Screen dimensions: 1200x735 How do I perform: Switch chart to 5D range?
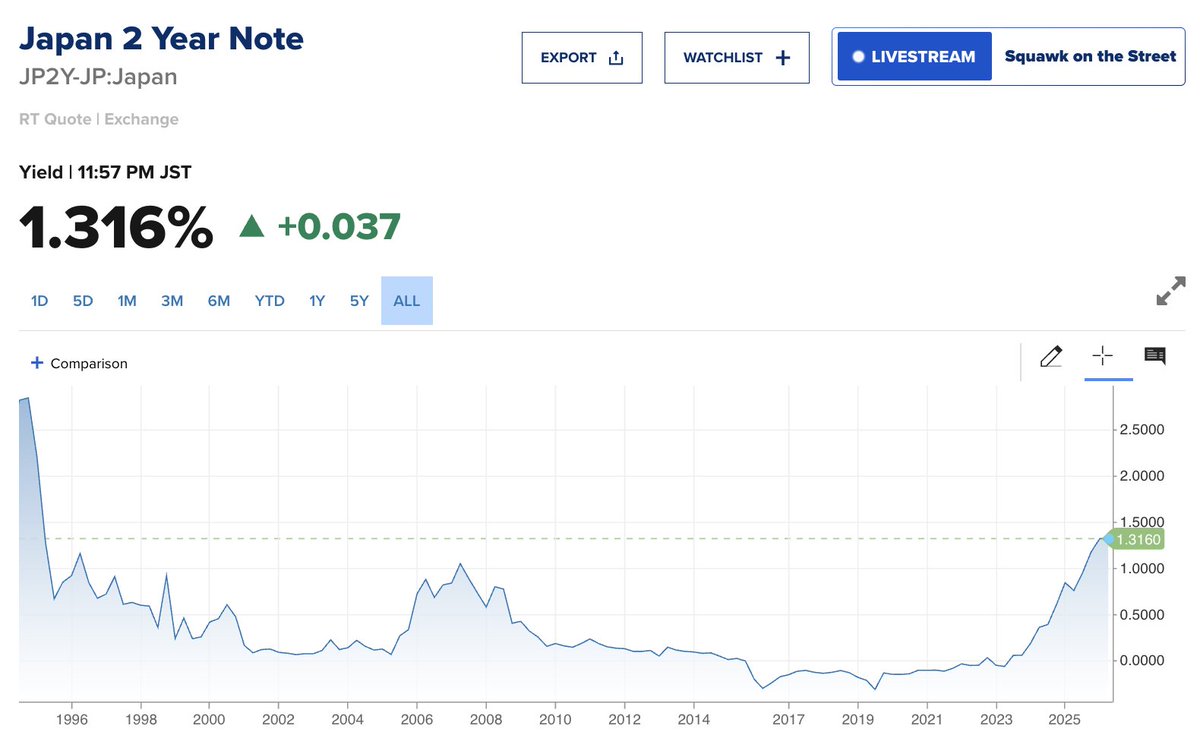[82, 300]
